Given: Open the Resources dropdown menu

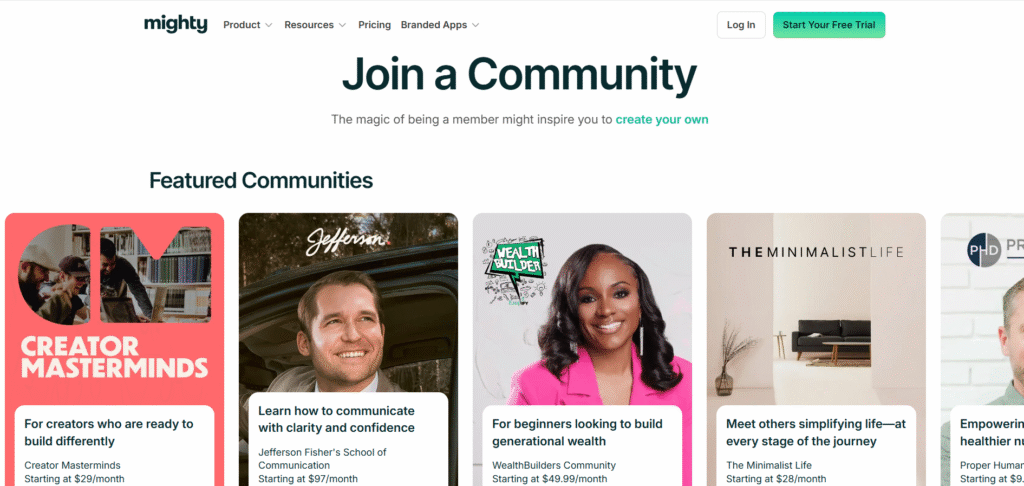Looking at the screenshot, I should click(315, 25).
